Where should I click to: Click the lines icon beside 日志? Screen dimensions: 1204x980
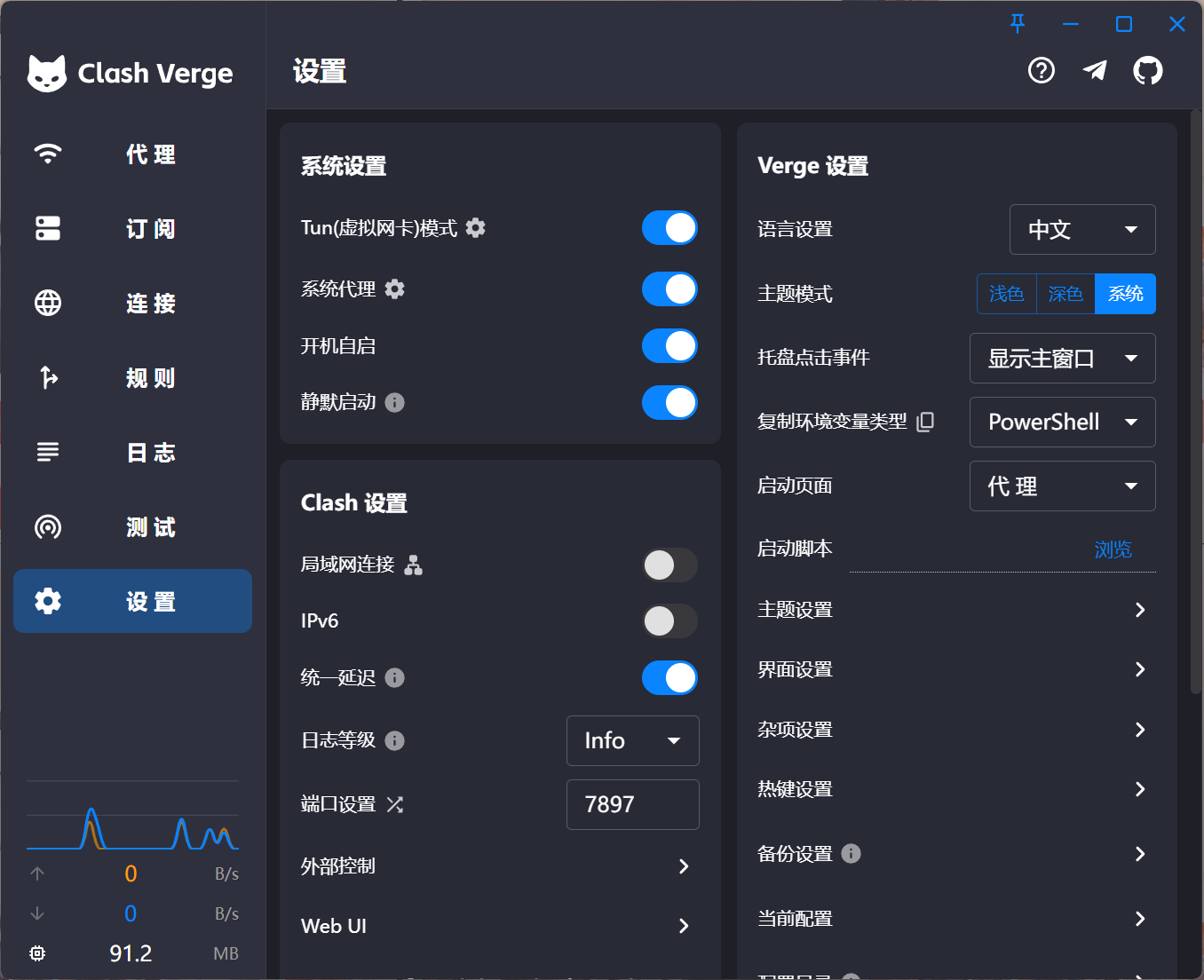[x=48, y=452]
